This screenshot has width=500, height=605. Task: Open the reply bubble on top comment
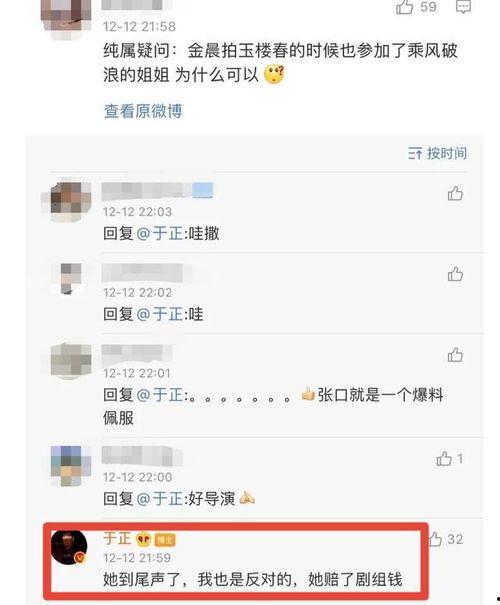point(463,6)
